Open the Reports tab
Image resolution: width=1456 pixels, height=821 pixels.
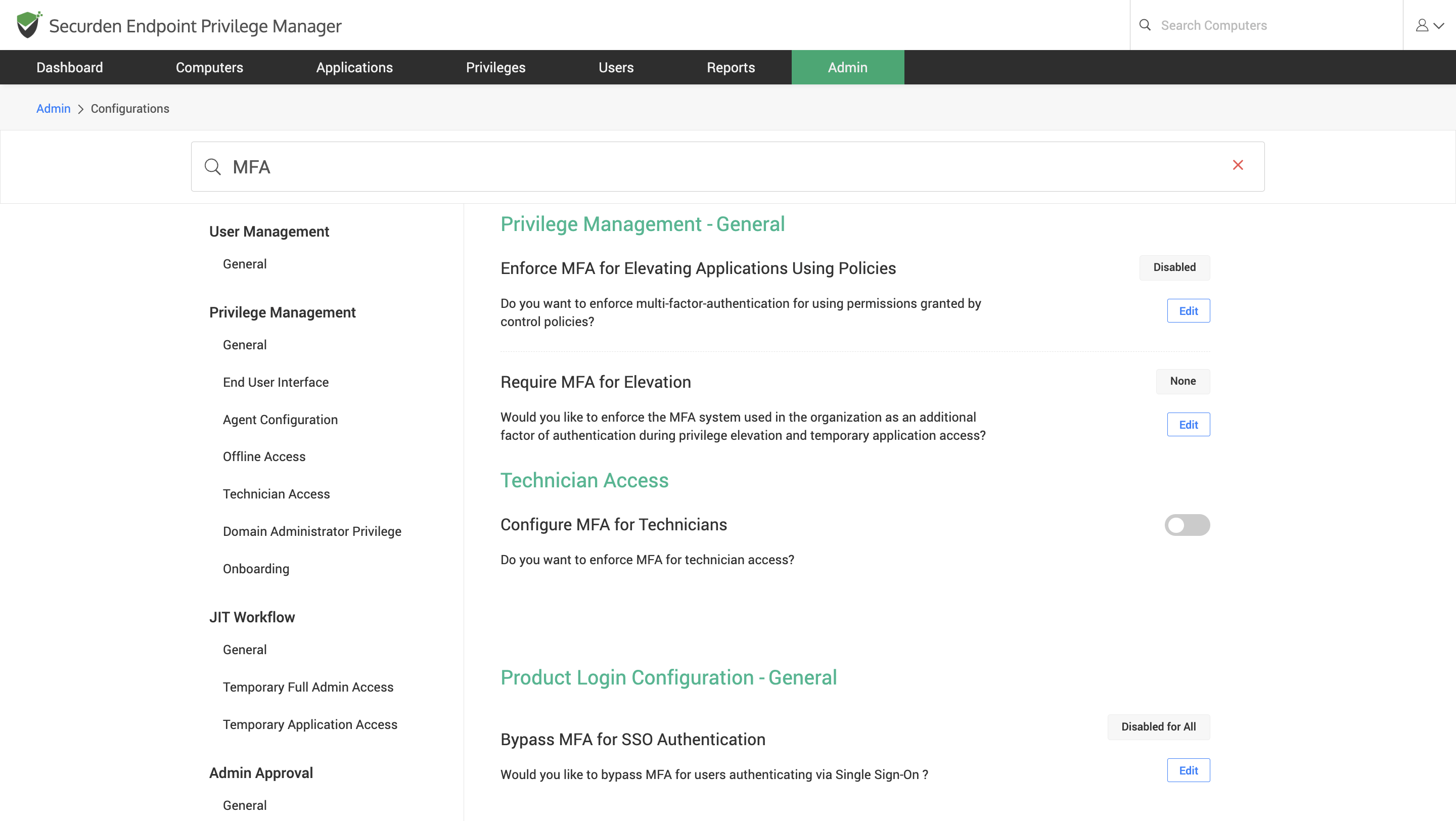click(731, 67)
